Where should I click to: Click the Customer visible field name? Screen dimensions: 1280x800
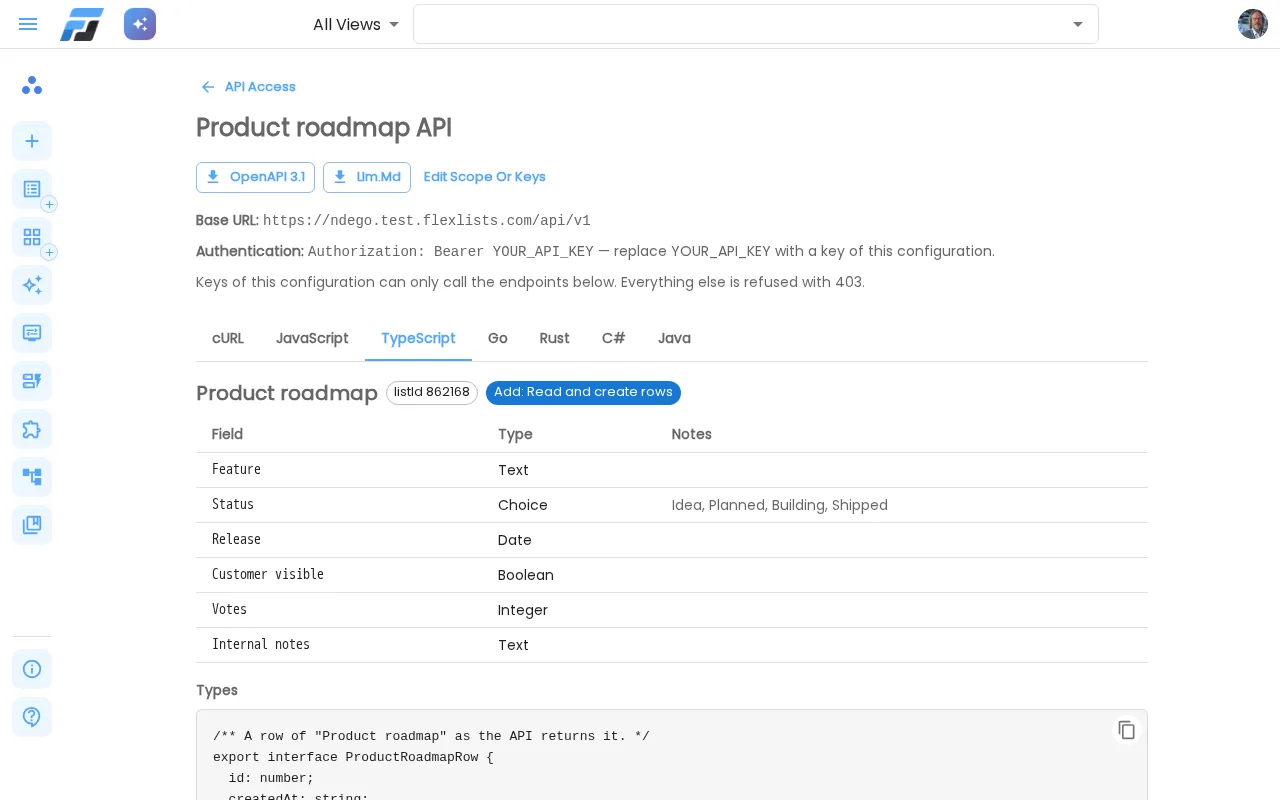[x=268, y=575]
